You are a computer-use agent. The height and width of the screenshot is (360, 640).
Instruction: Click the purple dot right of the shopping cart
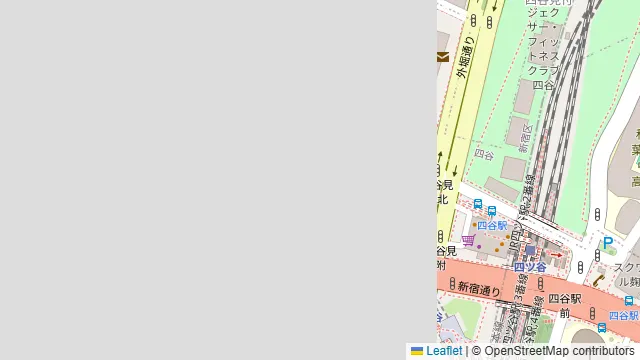479,247
